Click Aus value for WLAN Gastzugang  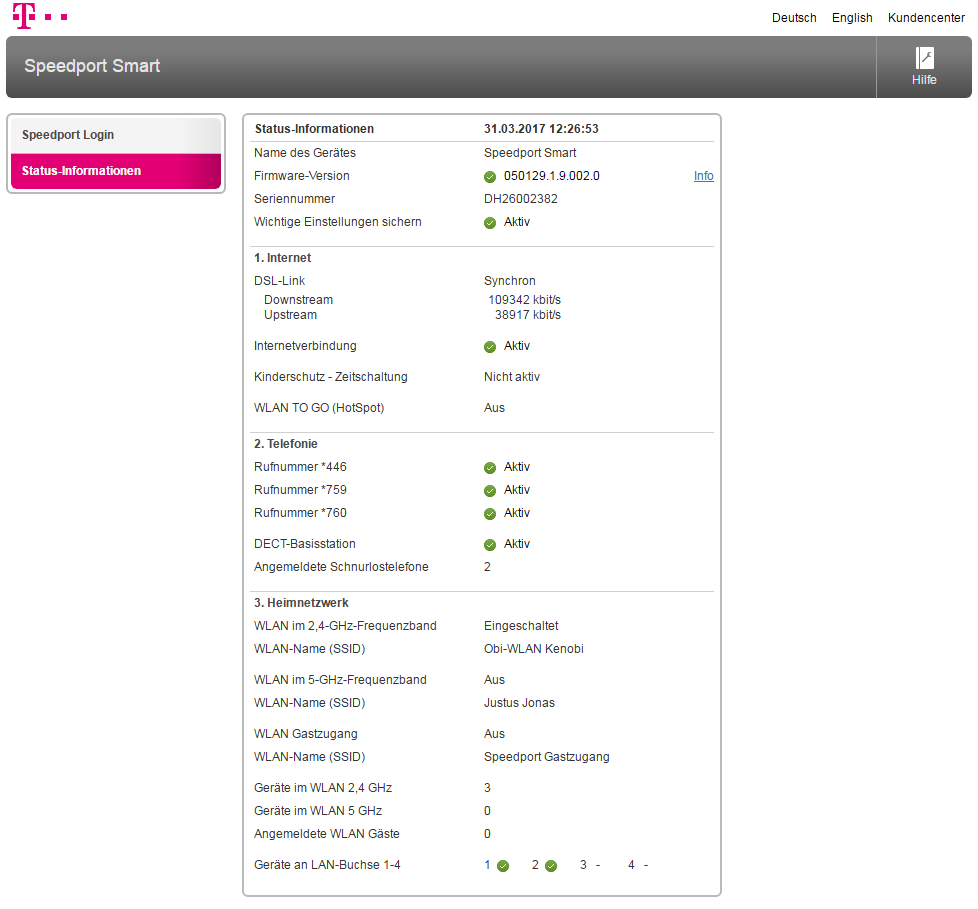(494, 734)
